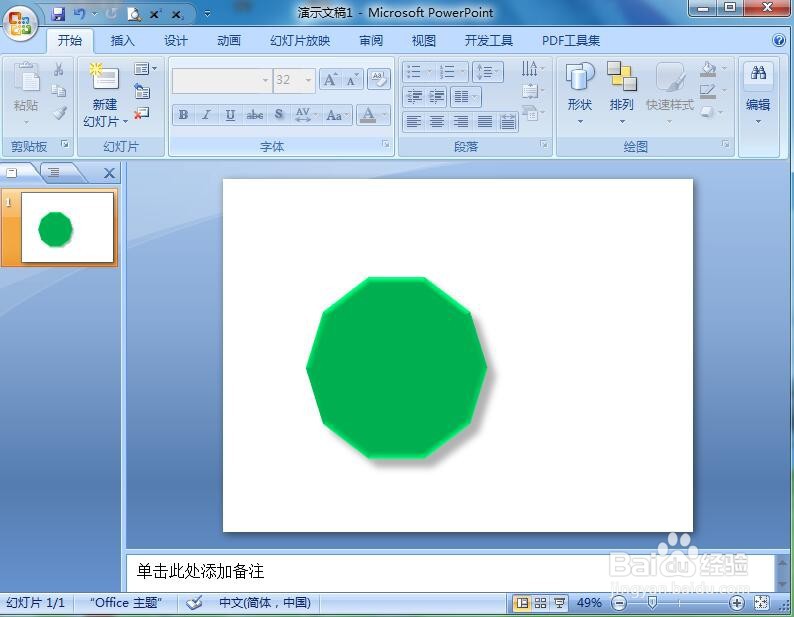Screen dimensions: 794x617
Task: Toggle bold formatting
Action: 183,115
